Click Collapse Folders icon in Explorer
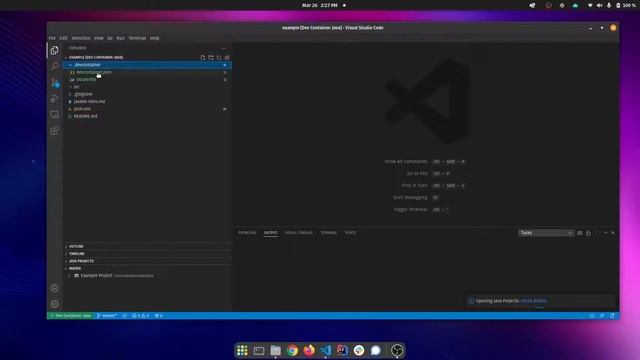 tap(227, 58)
